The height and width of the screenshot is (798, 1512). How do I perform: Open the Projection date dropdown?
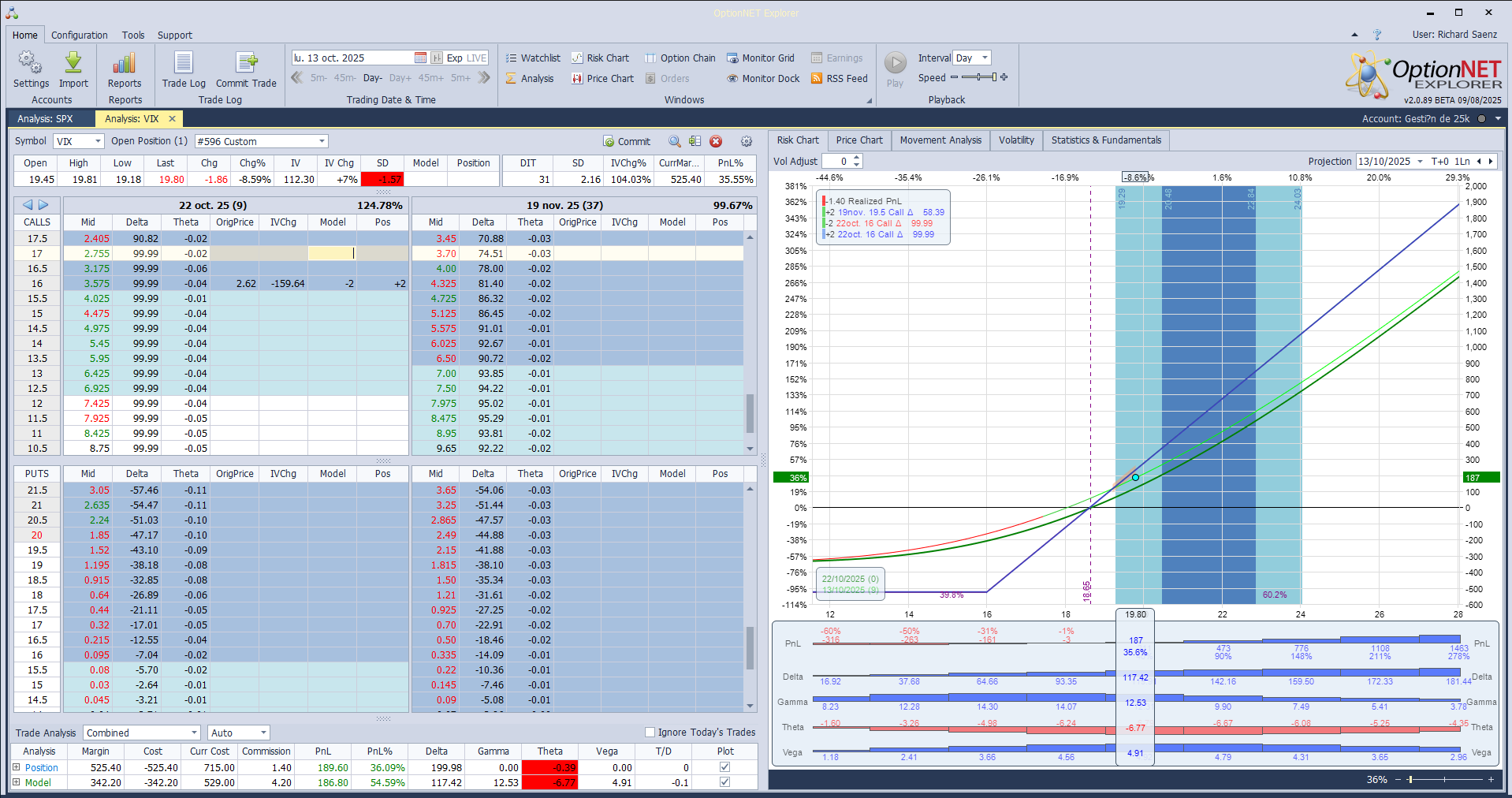[1421, 161]
